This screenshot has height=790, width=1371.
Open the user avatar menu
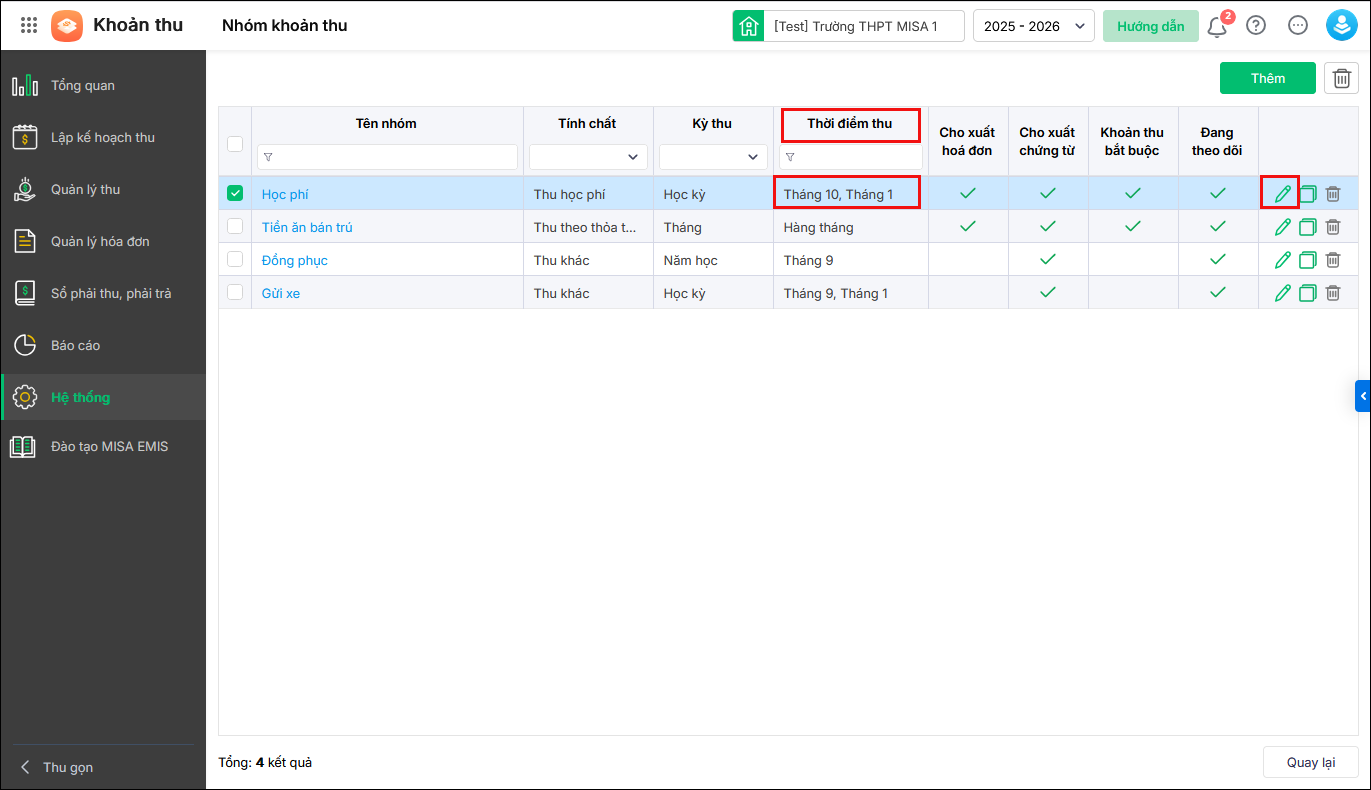tap(1340, 26)
